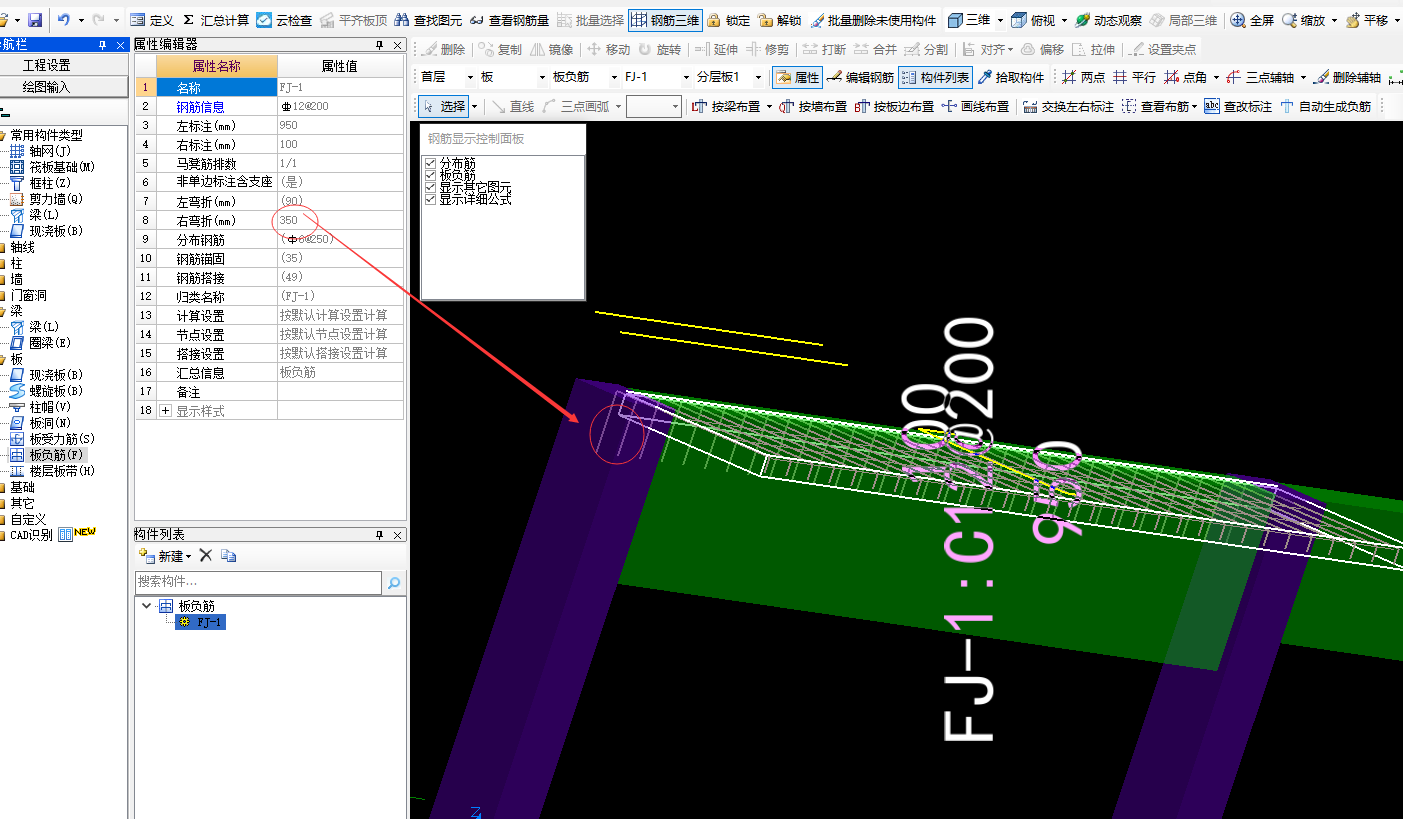Image resolution: width=1403 pixels, height=819 pixels.
Task: Click copy component icon in 构件列表
Action: tap(229, 556)
